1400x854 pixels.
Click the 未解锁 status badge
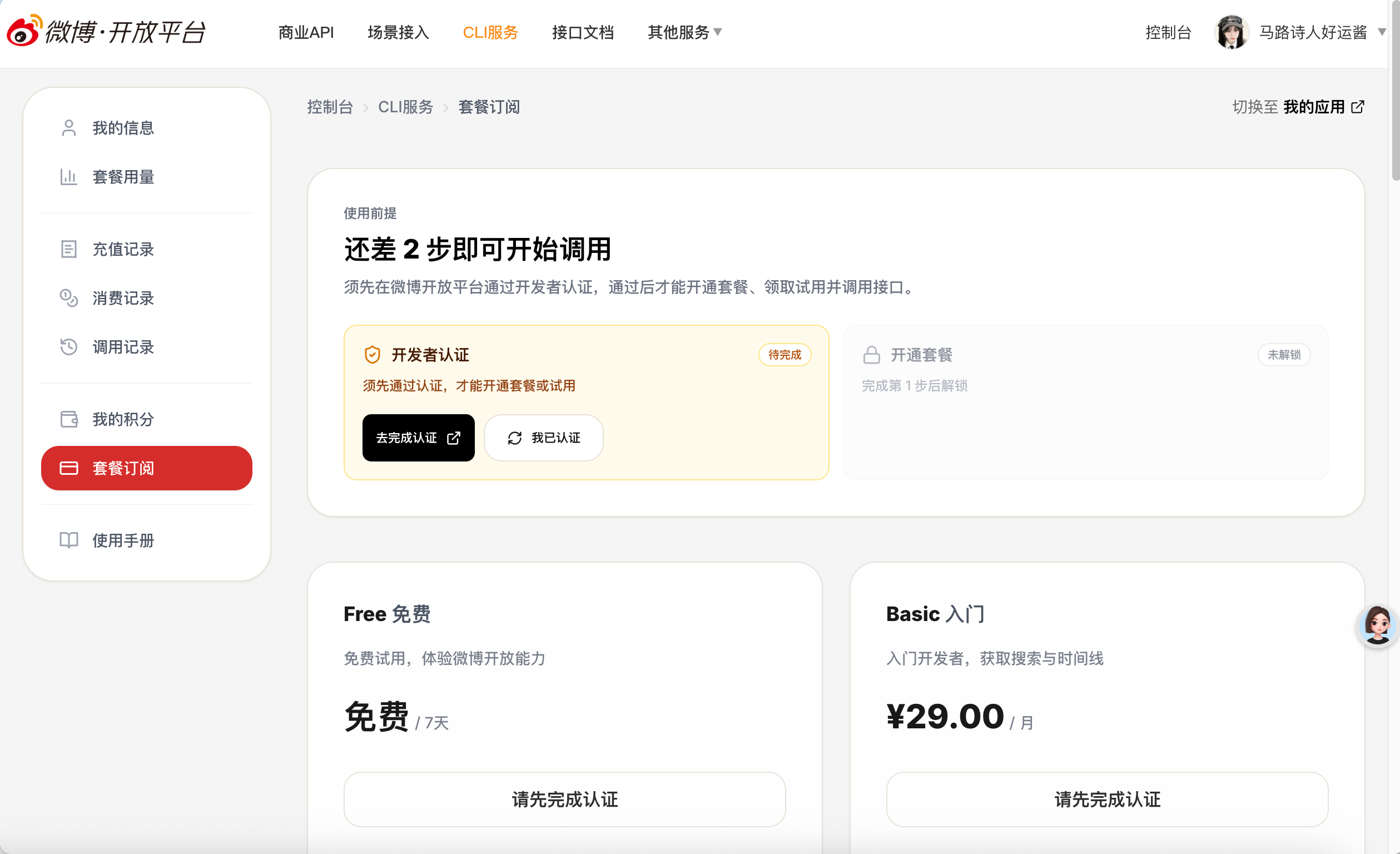[1284, 355]
